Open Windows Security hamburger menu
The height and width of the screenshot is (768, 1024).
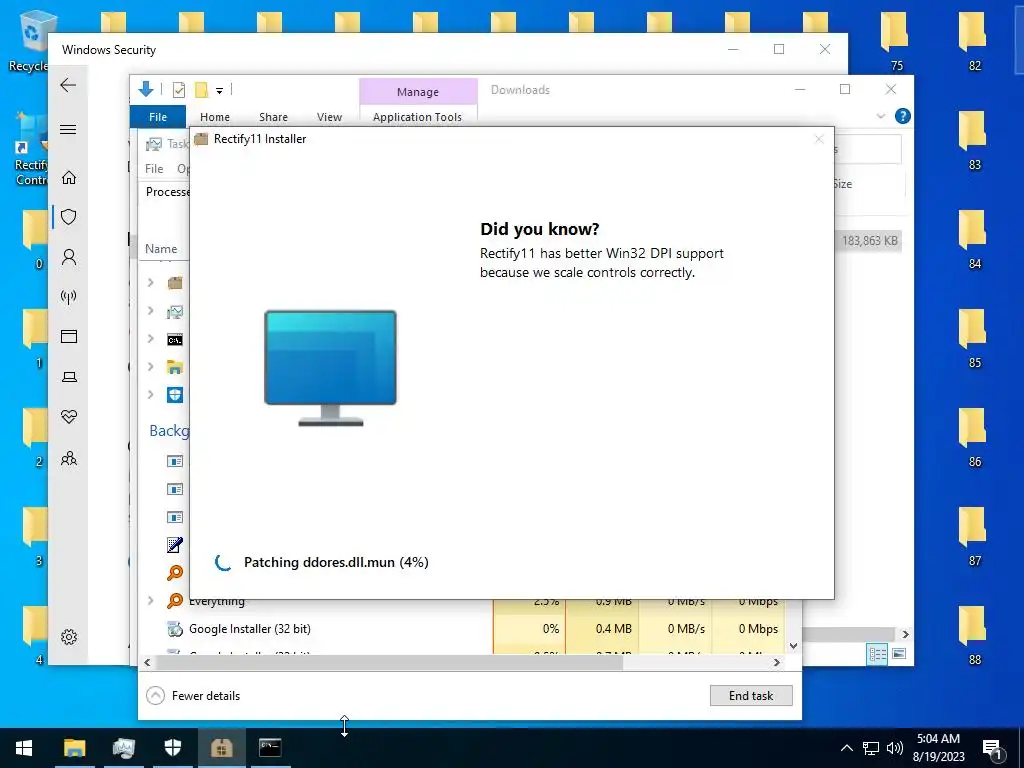68,129
